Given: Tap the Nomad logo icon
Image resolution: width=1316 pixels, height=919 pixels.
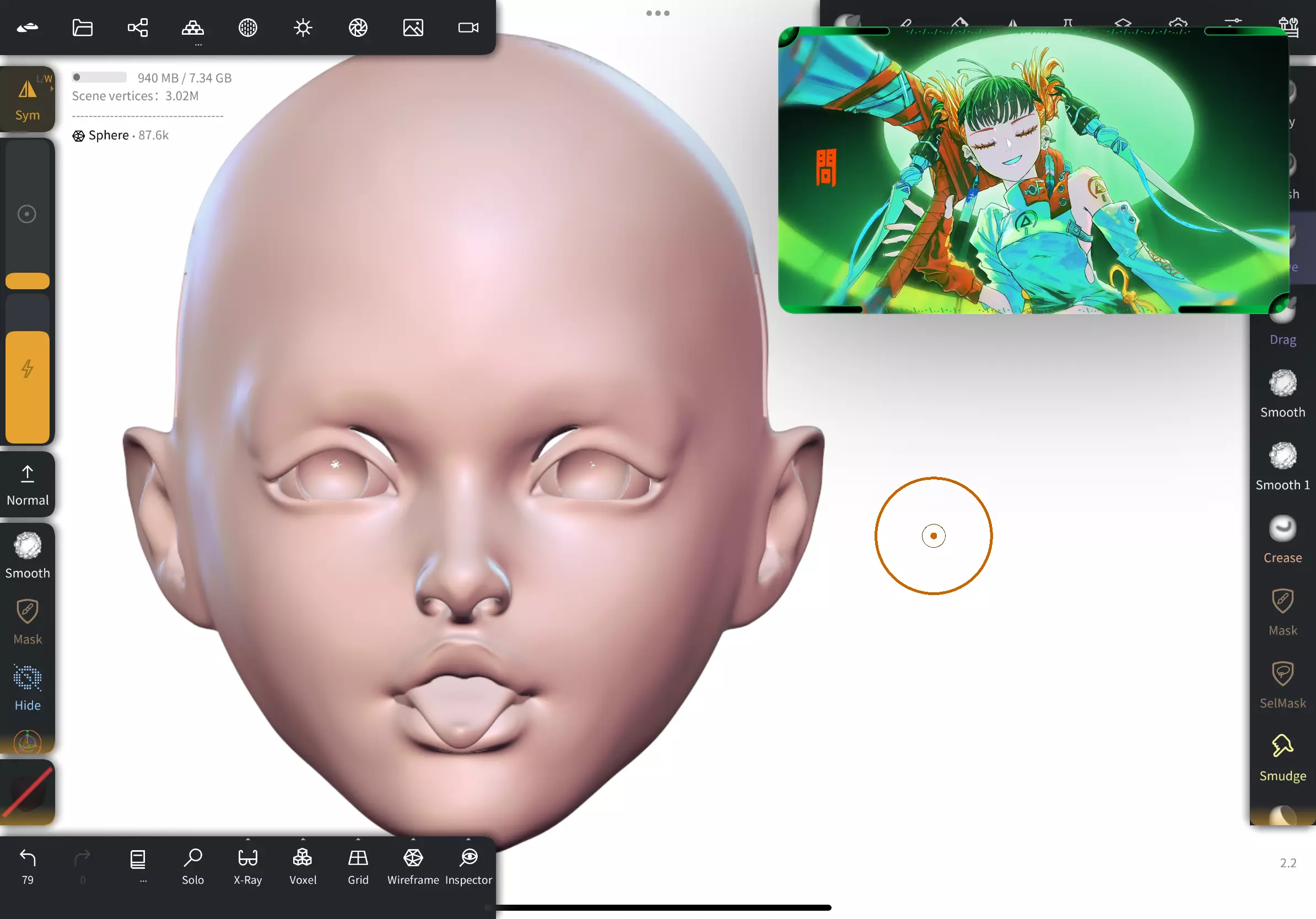Looking at the screenshot, I should [x=28, y=28].
